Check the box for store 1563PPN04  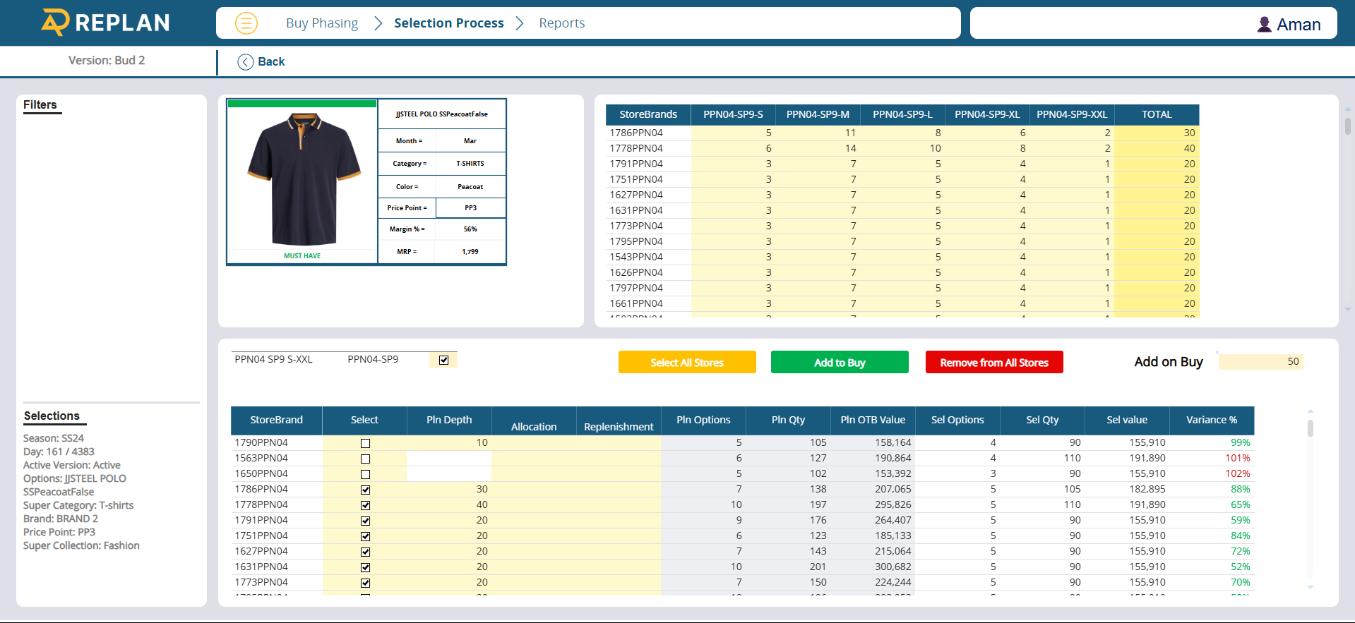[x=365, y=459]
